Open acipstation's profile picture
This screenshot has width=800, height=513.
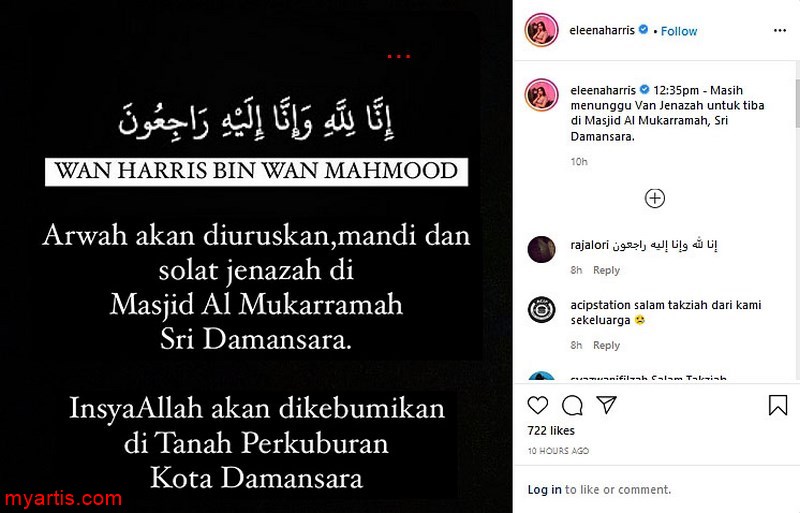541,310
